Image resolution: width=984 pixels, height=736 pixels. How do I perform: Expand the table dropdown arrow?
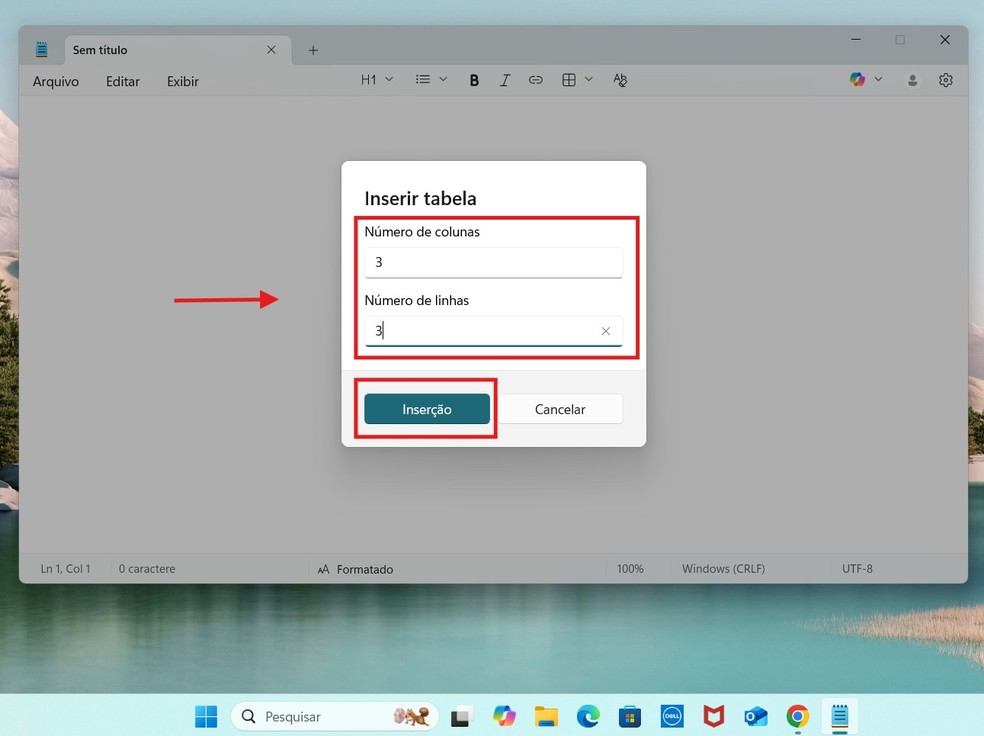(589, 80)
